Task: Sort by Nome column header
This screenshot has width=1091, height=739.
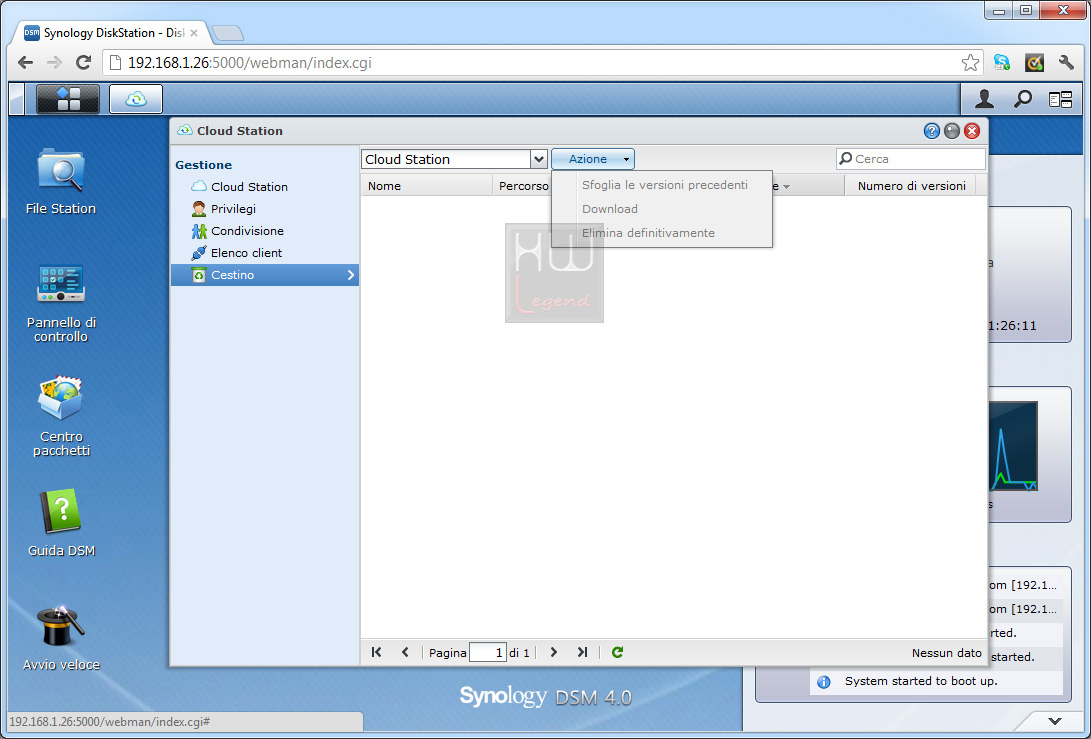Action: [427, 186]
